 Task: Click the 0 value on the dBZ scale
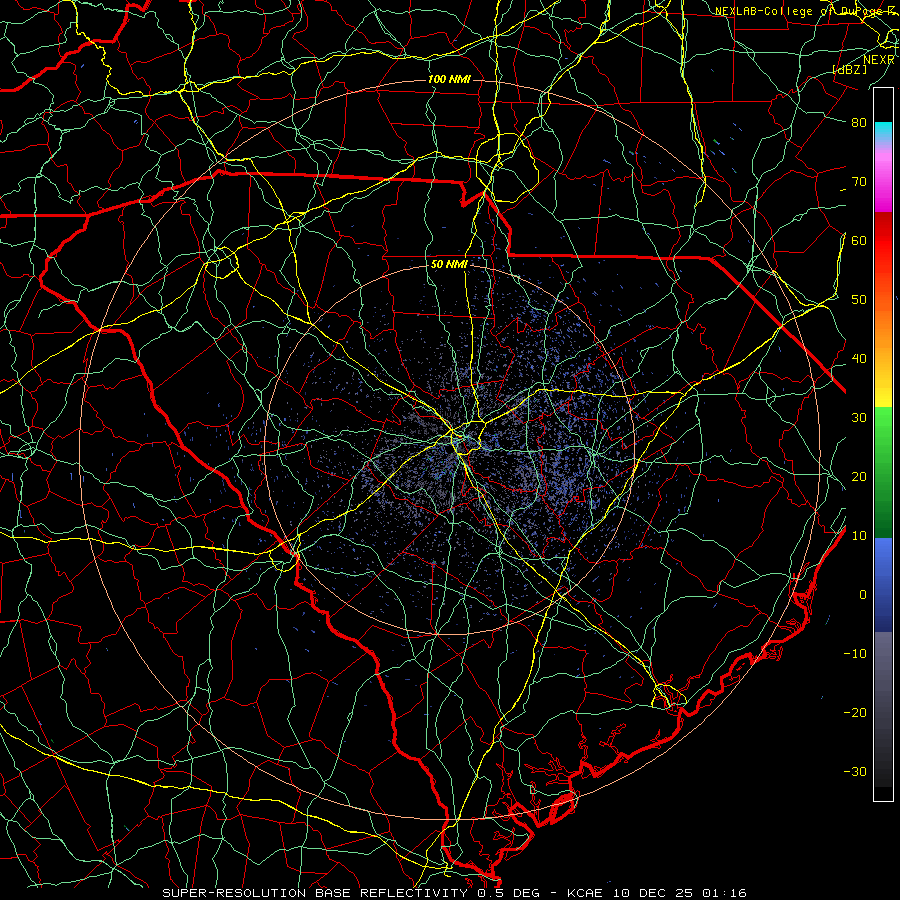[863, 595]
